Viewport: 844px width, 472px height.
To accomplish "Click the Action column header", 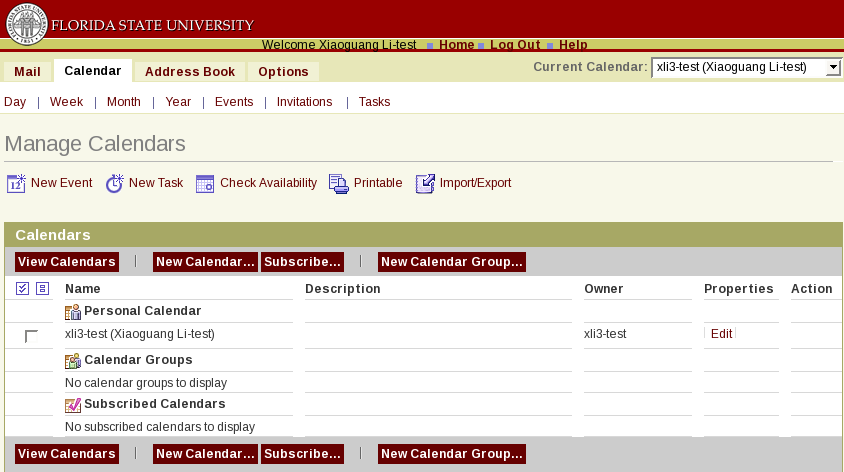I will 812,289.
